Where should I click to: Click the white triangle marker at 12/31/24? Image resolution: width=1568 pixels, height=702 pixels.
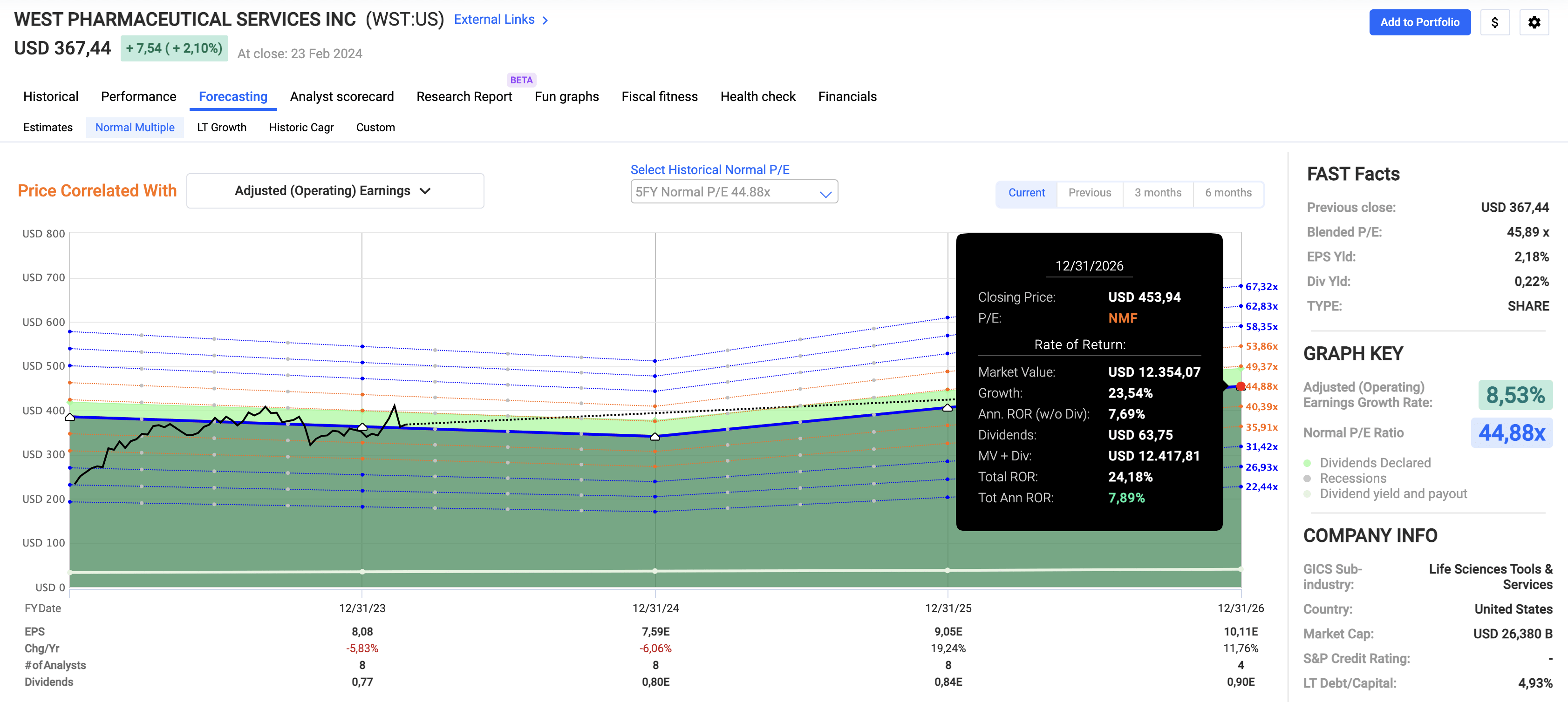[x=655, y=437]
